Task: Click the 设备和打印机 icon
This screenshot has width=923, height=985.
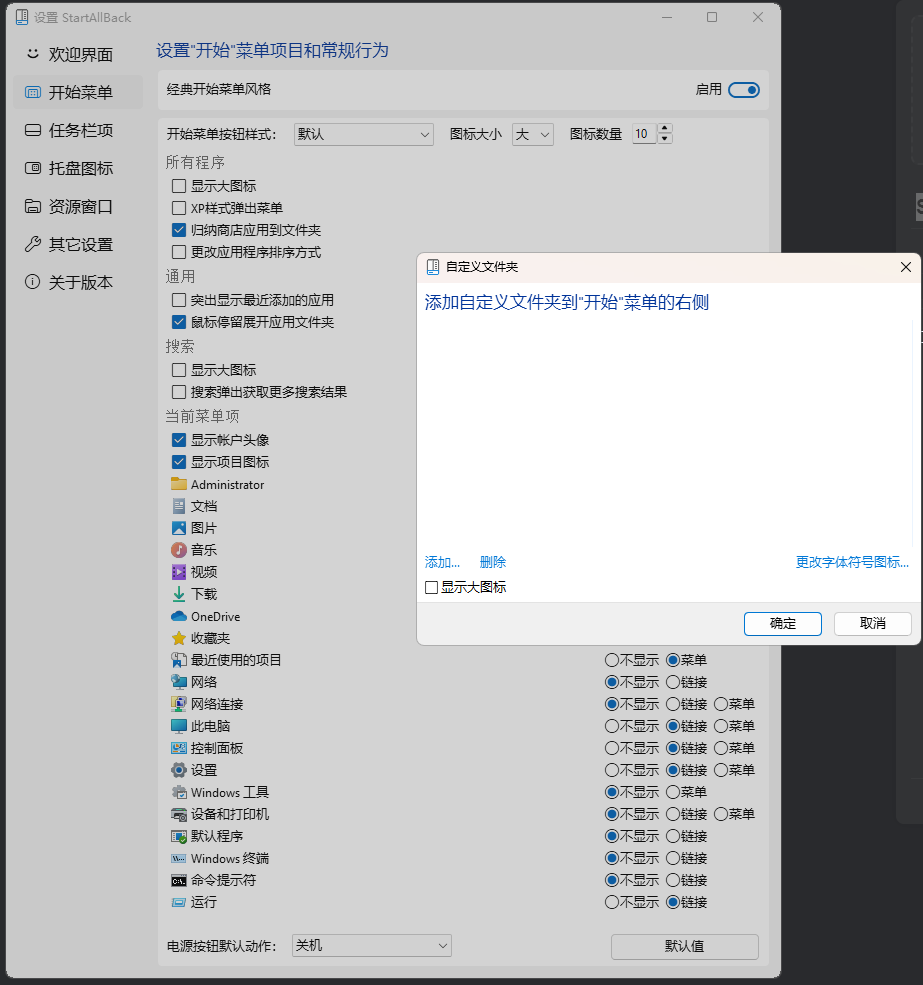Action: coord(179,814)
